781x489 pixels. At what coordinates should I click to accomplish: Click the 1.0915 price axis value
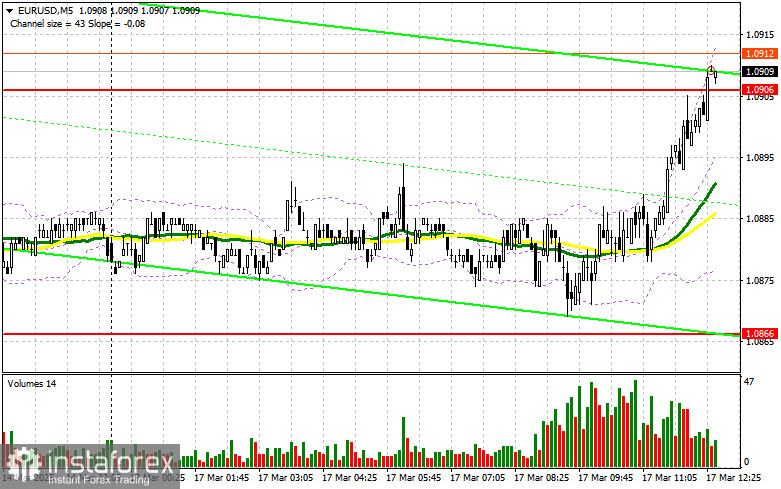(761, 34)
